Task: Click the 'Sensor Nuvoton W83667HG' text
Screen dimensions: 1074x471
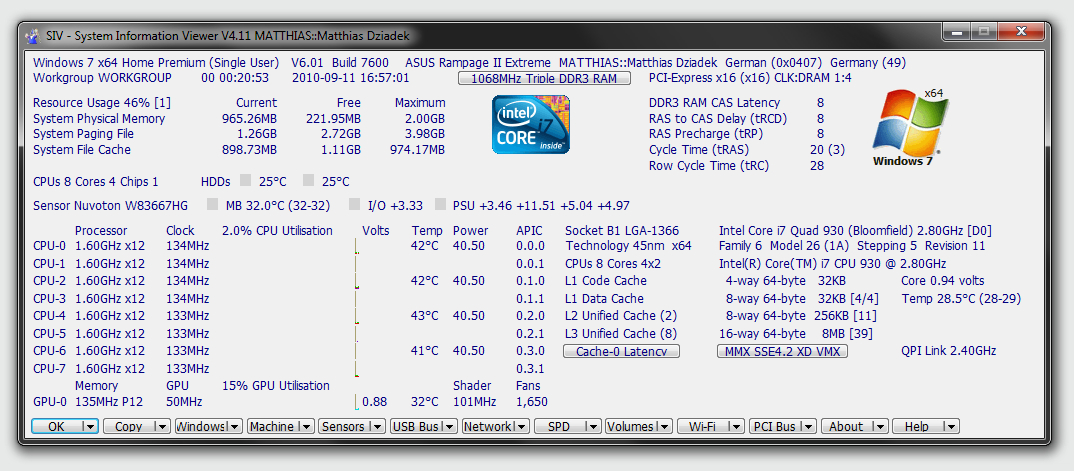Action: coord(110,205)
